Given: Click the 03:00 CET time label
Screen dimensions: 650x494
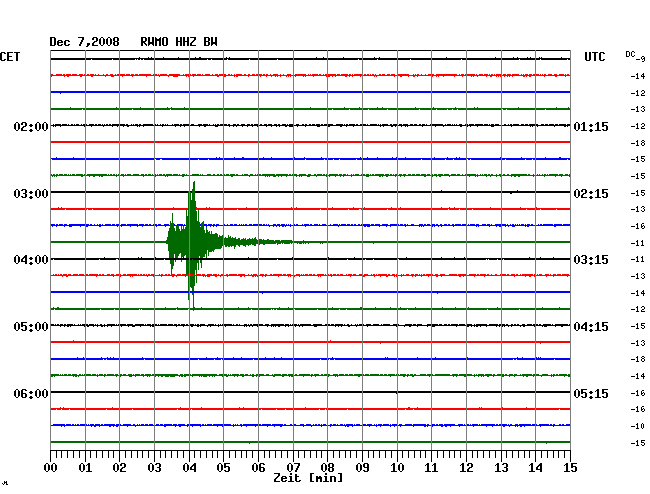Looking at the screenshot, I should tap(31, 194).
